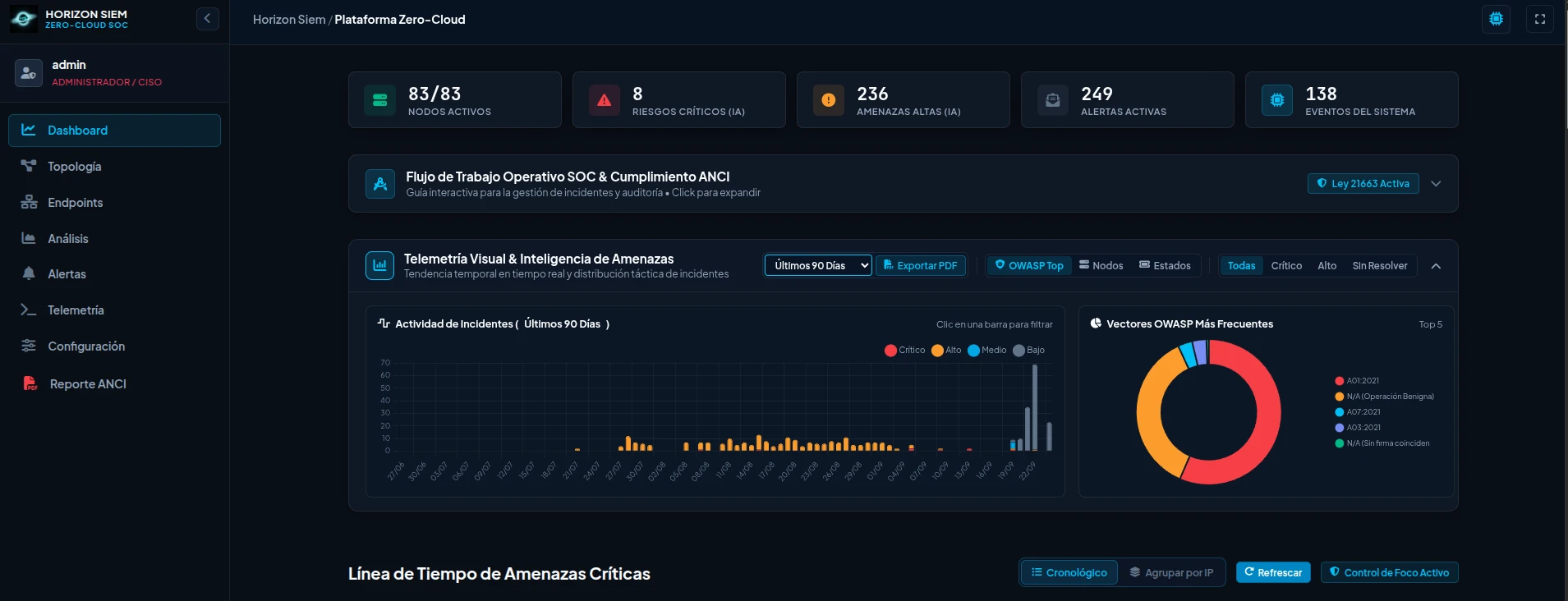The image size is (1568, 601).
Task: Click the Análisis chart icon
Action: pos(29,238)
